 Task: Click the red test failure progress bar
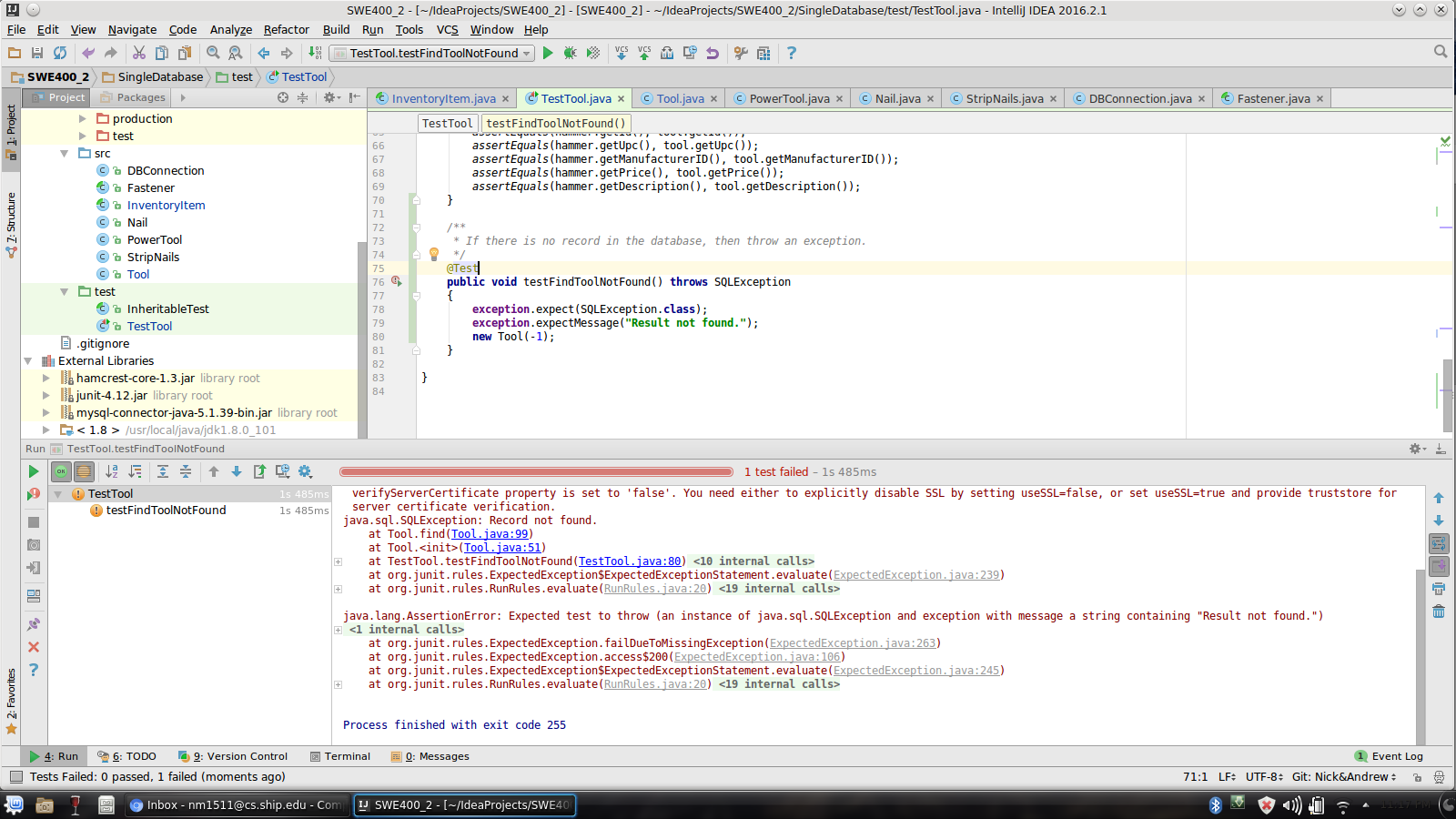click(x=536, y=471)
